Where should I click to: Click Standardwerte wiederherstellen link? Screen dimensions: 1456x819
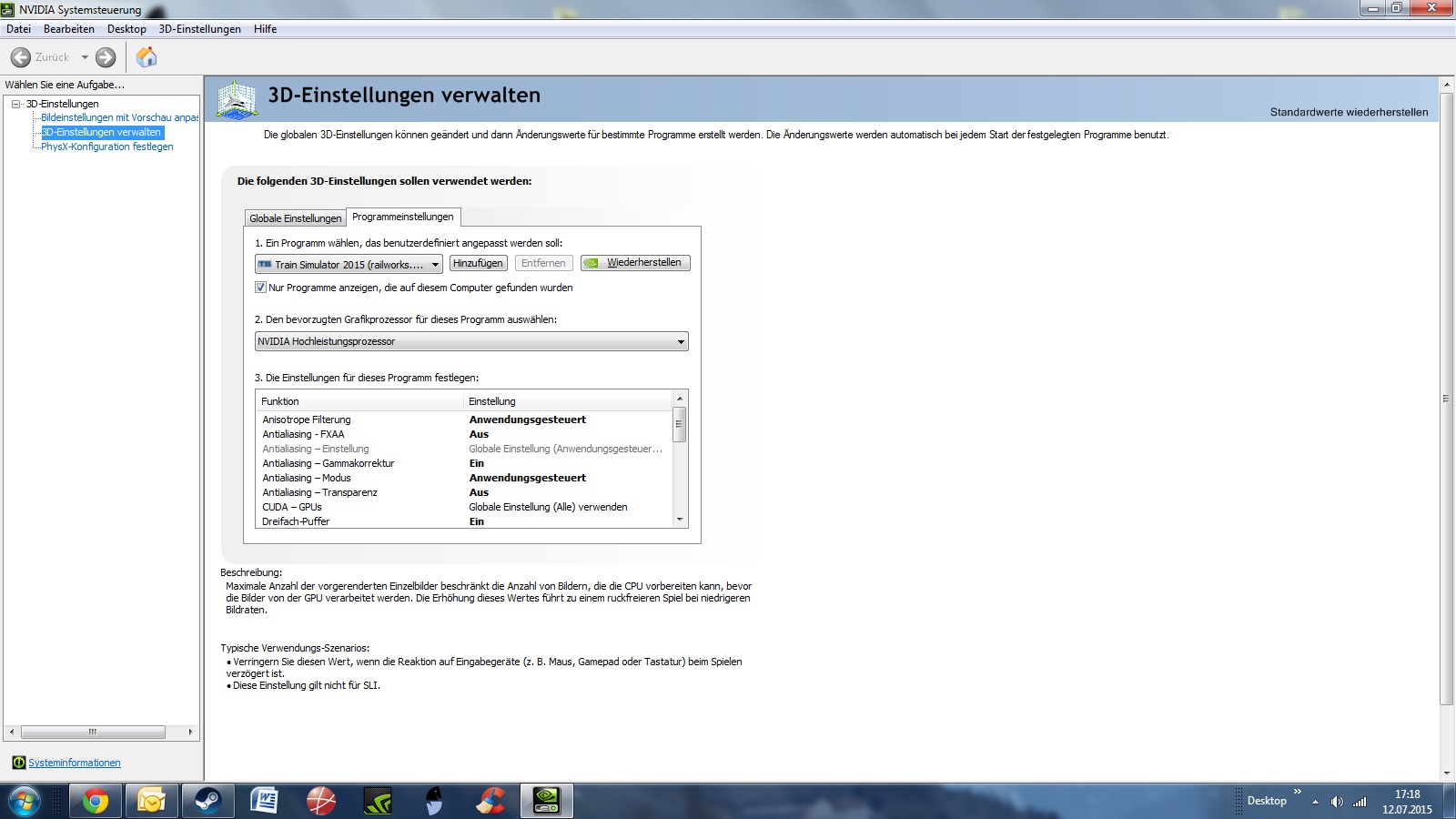[1349, 112]
